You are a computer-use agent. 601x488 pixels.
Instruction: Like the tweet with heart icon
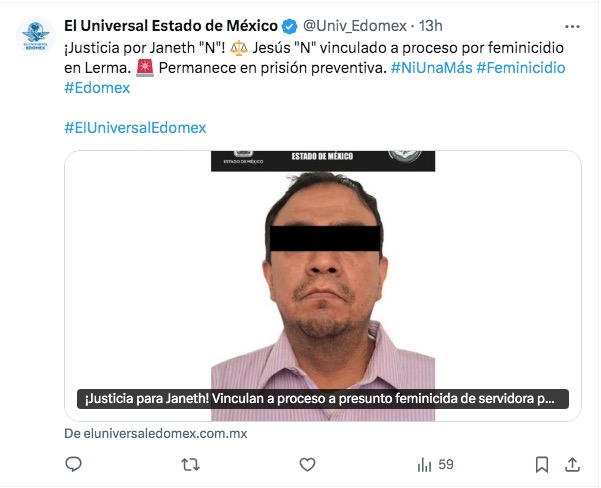307,465
